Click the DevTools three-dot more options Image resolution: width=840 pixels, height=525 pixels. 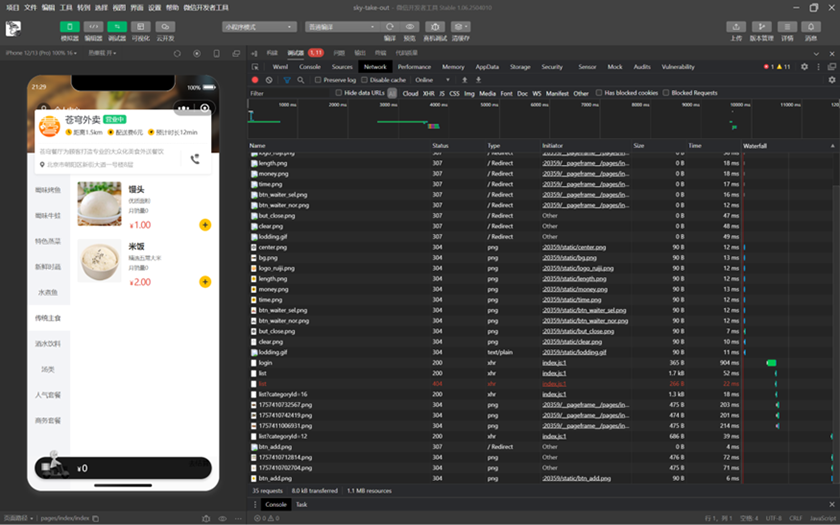coord(818,66)
